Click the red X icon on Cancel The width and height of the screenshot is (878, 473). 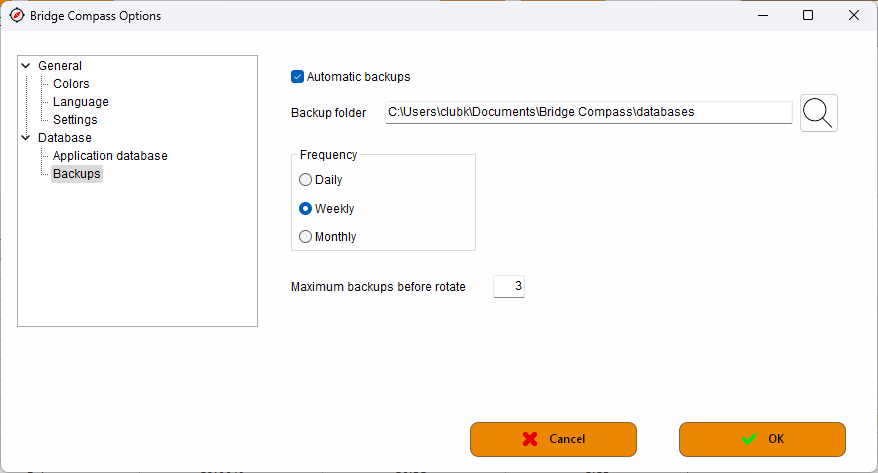click(530, 439)
